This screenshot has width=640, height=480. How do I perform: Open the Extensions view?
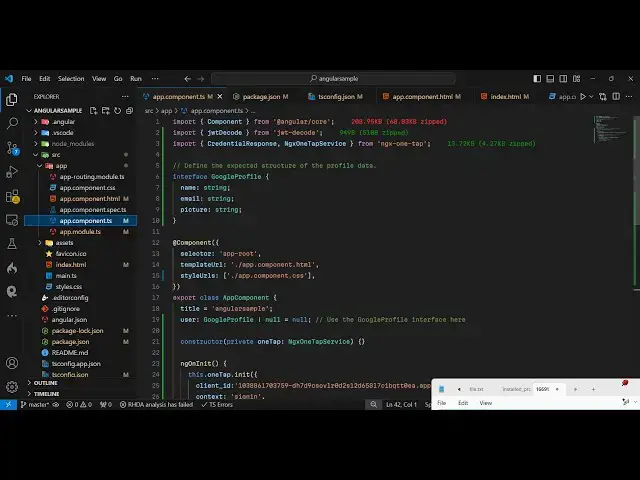(x=12, y=196)
